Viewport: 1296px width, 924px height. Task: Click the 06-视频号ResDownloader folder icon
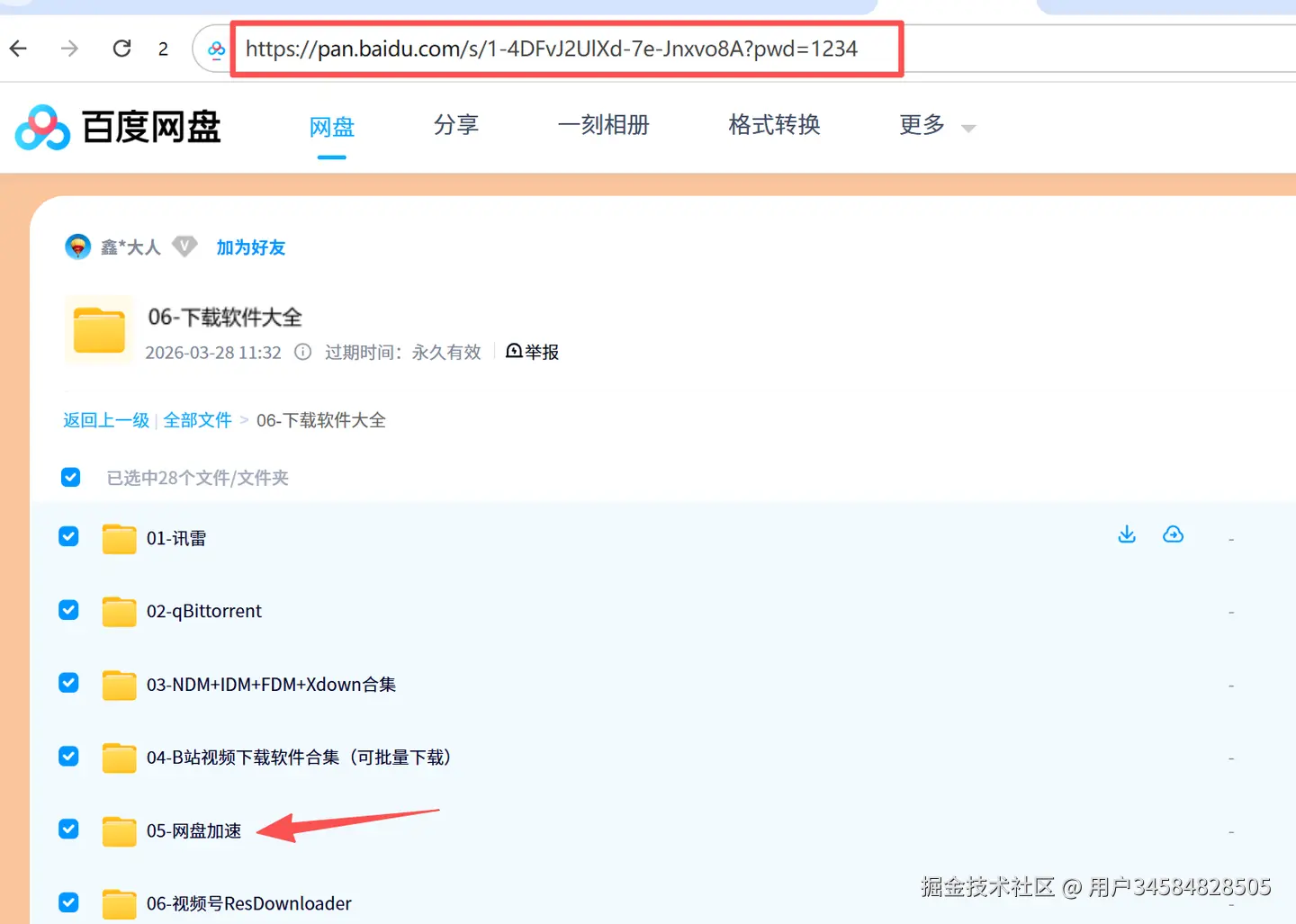coord(119,903)
